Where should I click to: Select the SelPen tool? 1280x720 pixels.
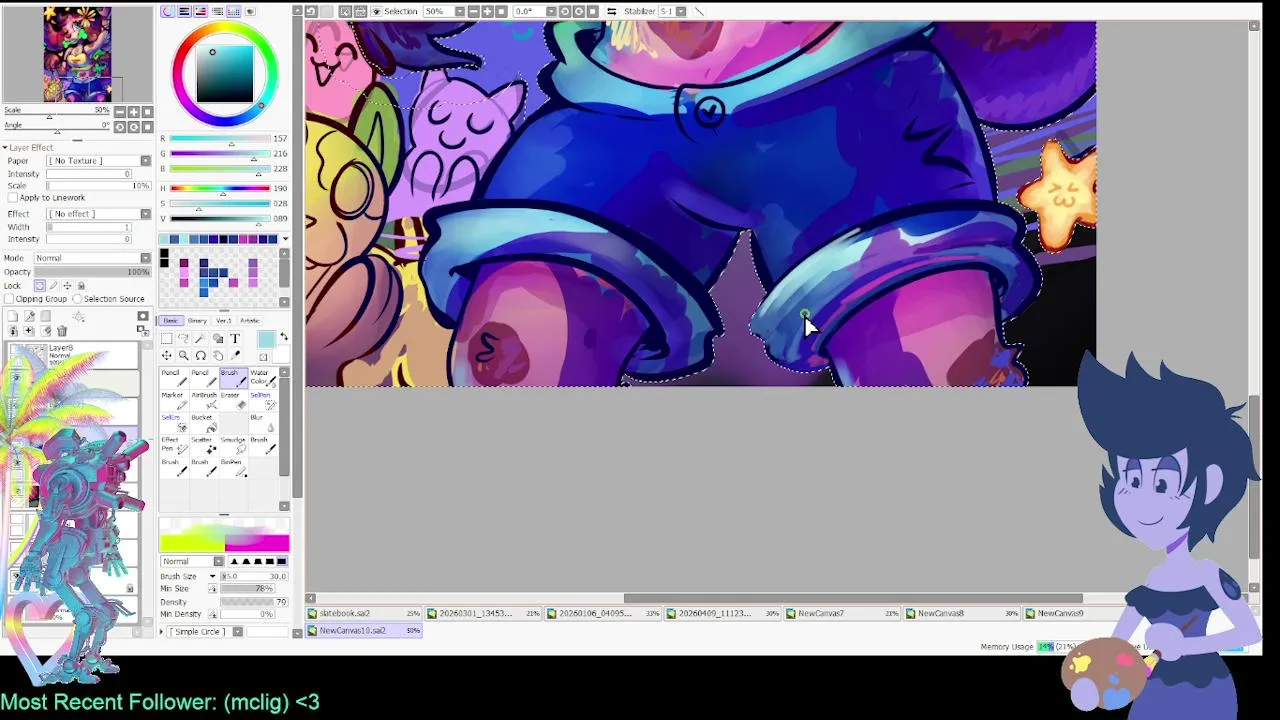click(262, 400)
